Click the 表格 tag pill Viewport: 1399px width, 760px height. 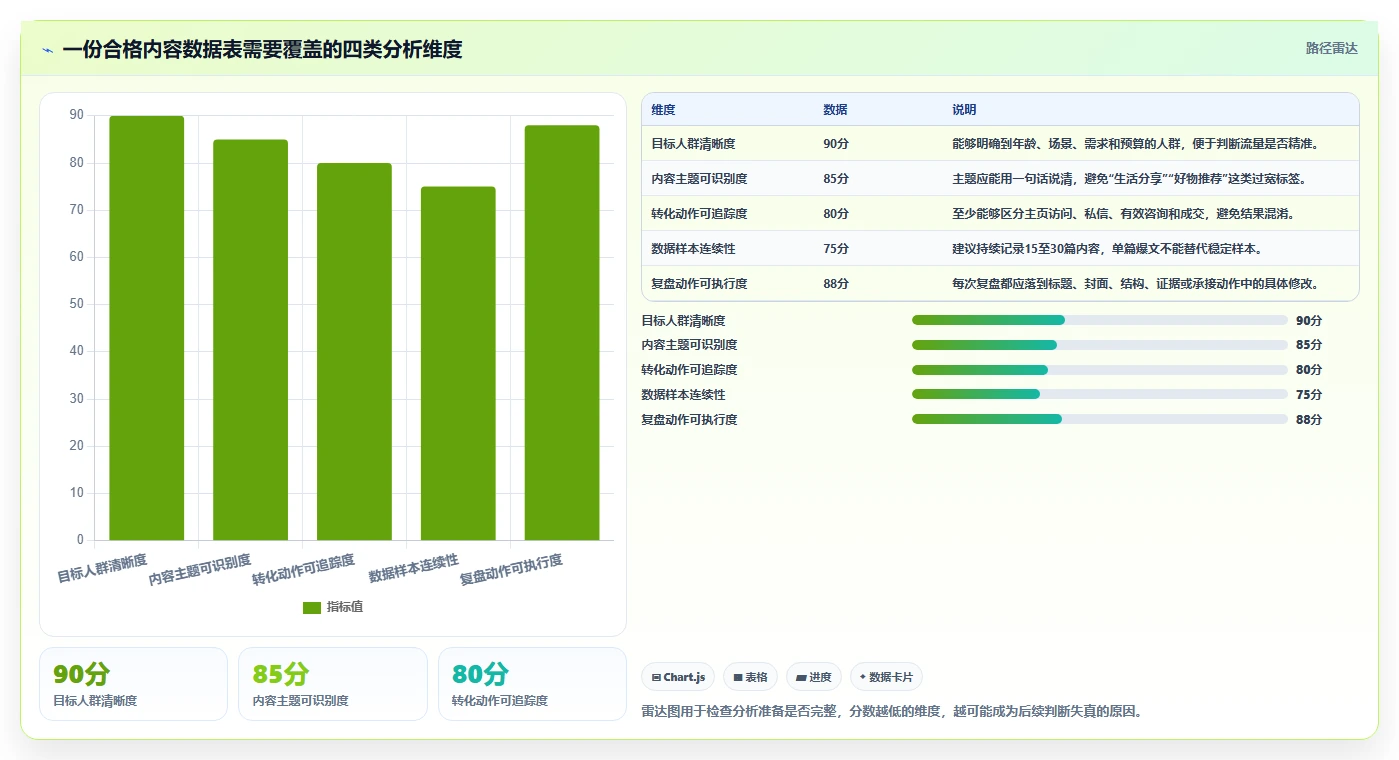click(x=750, y=677)
